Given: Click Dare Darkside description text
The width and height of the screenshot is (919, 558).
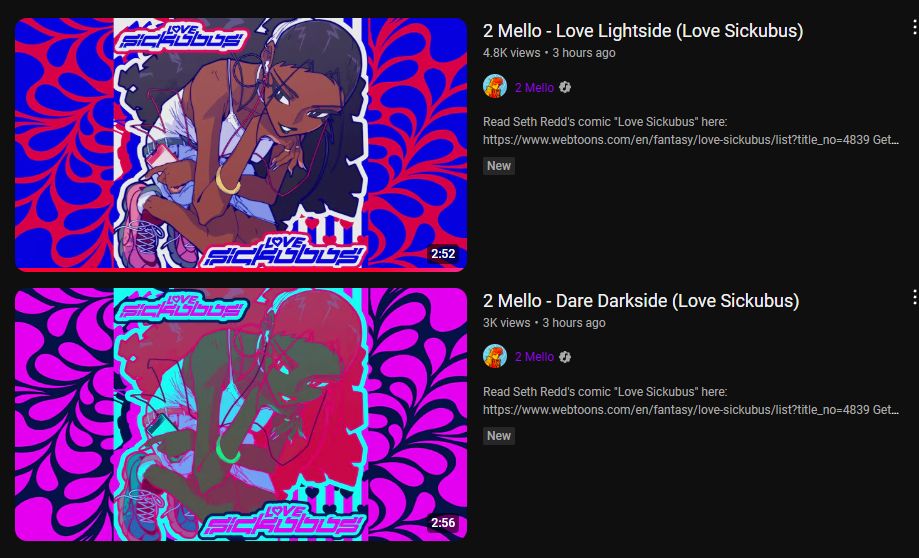Looking at the screenshot, I should (690, 400).
